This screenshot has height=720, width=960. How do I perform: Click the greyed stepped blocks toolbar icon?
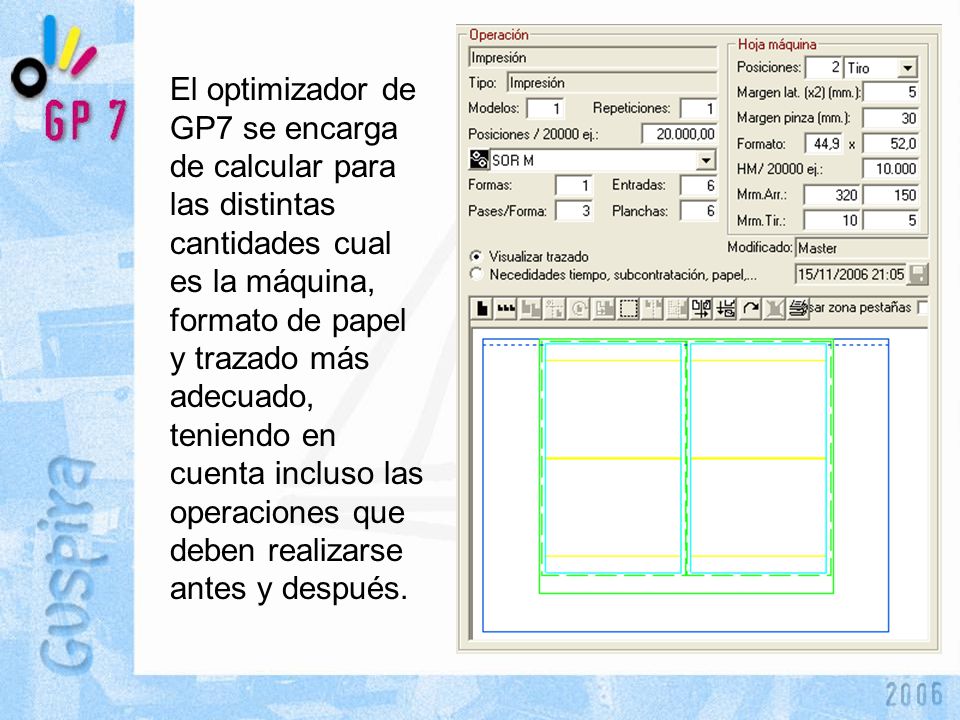tap(531, 308)
